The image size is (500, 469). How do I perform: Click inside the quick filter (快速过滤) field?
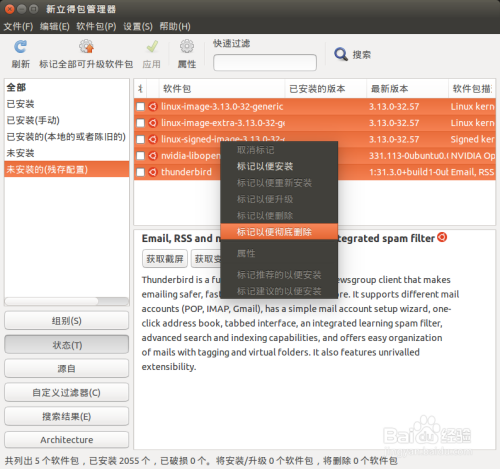point(265,63)
